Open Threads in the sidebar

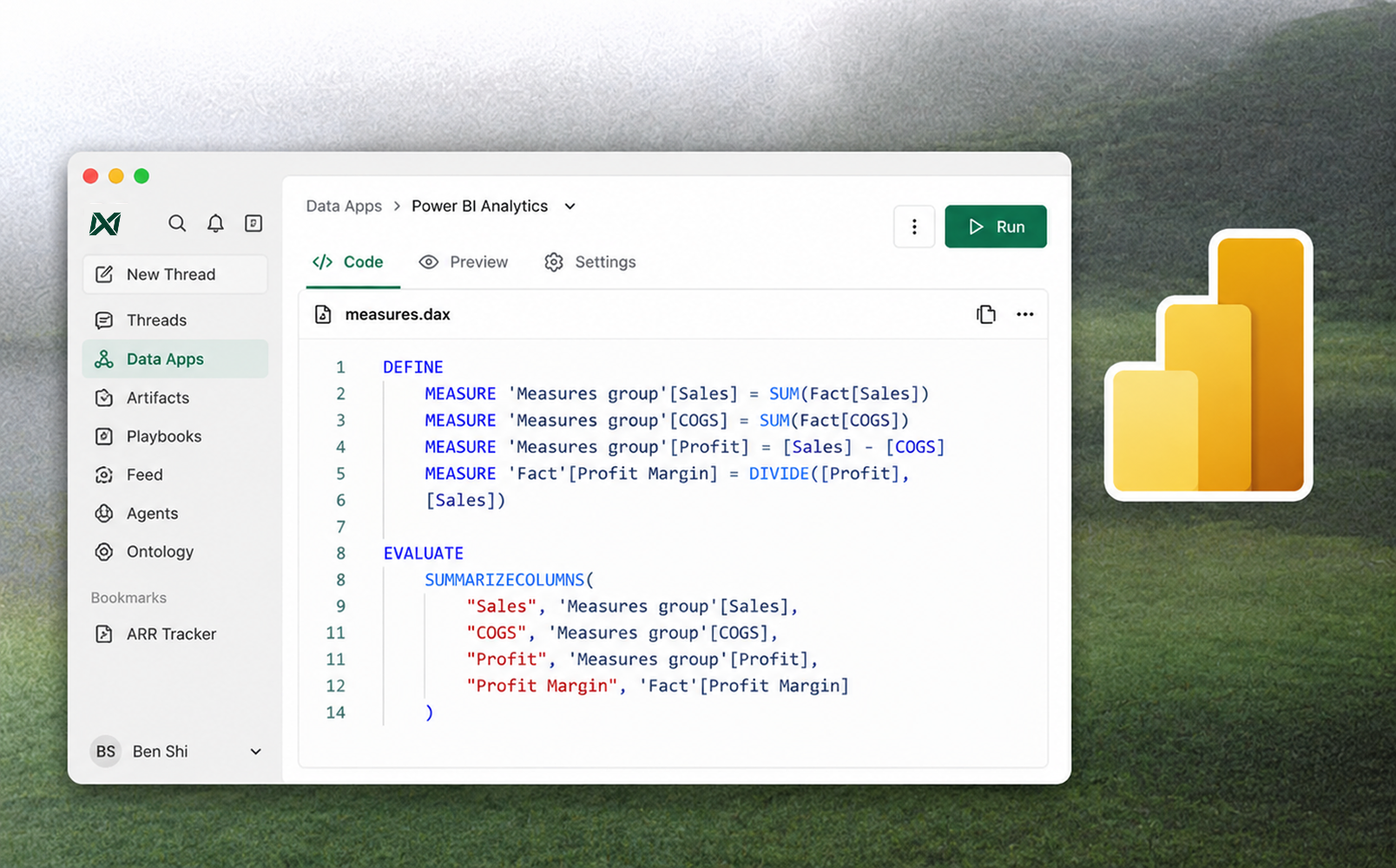click(175, 320)
